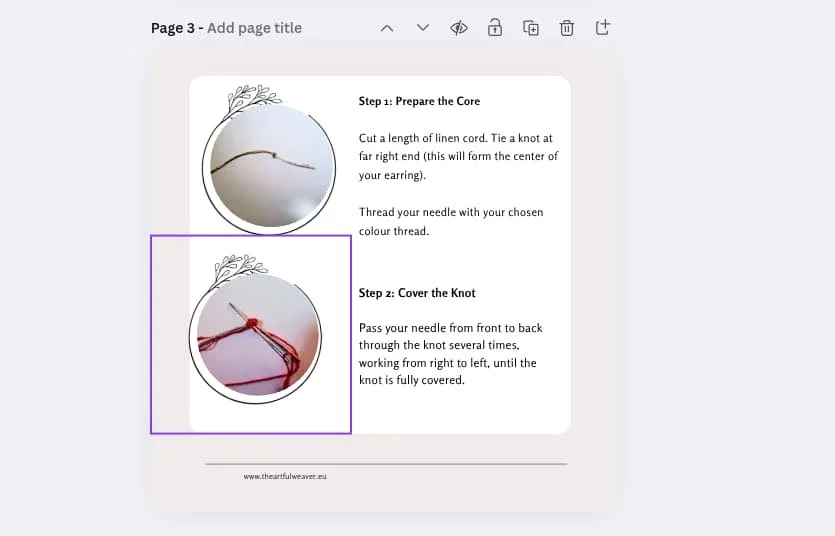The image size is (835, 536).
Task: Duplicate page 3
Action: 531,28
